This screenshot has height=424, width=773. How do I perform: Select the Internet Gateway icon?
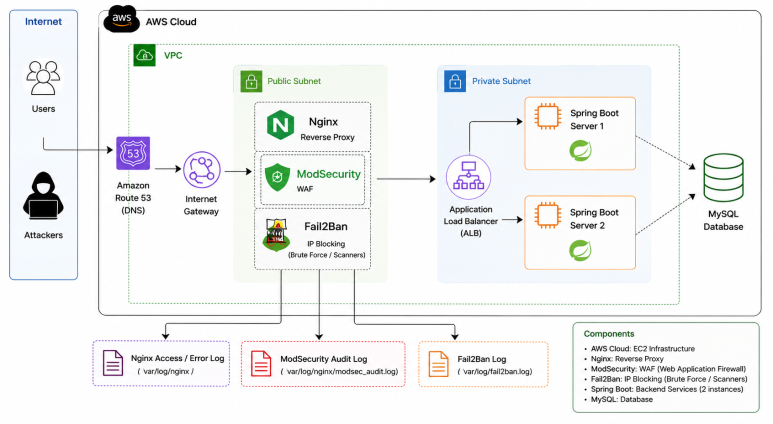[202, 170]
